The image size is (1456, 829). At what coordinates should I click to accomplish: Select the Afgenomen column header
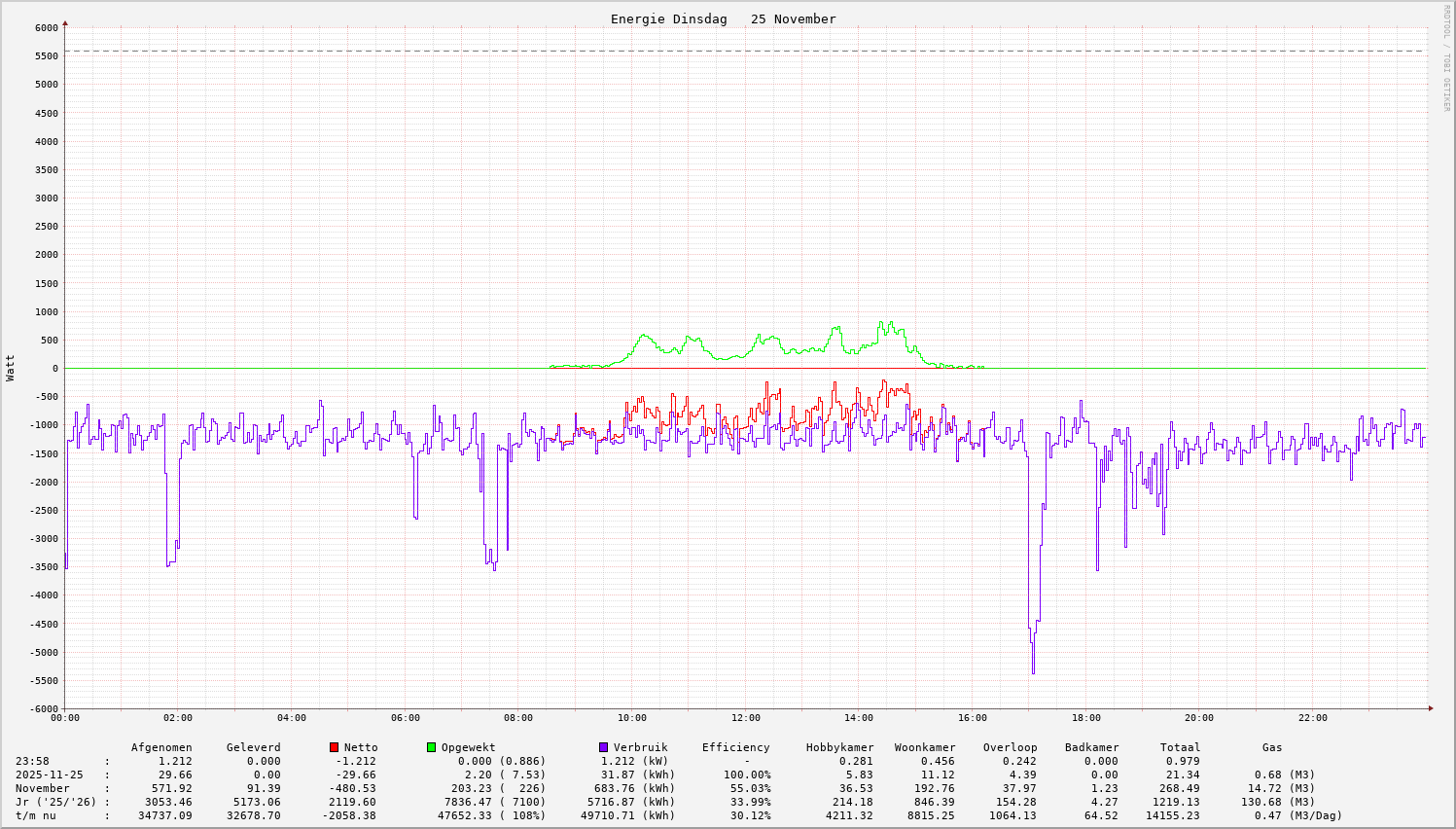pos(161,748)
